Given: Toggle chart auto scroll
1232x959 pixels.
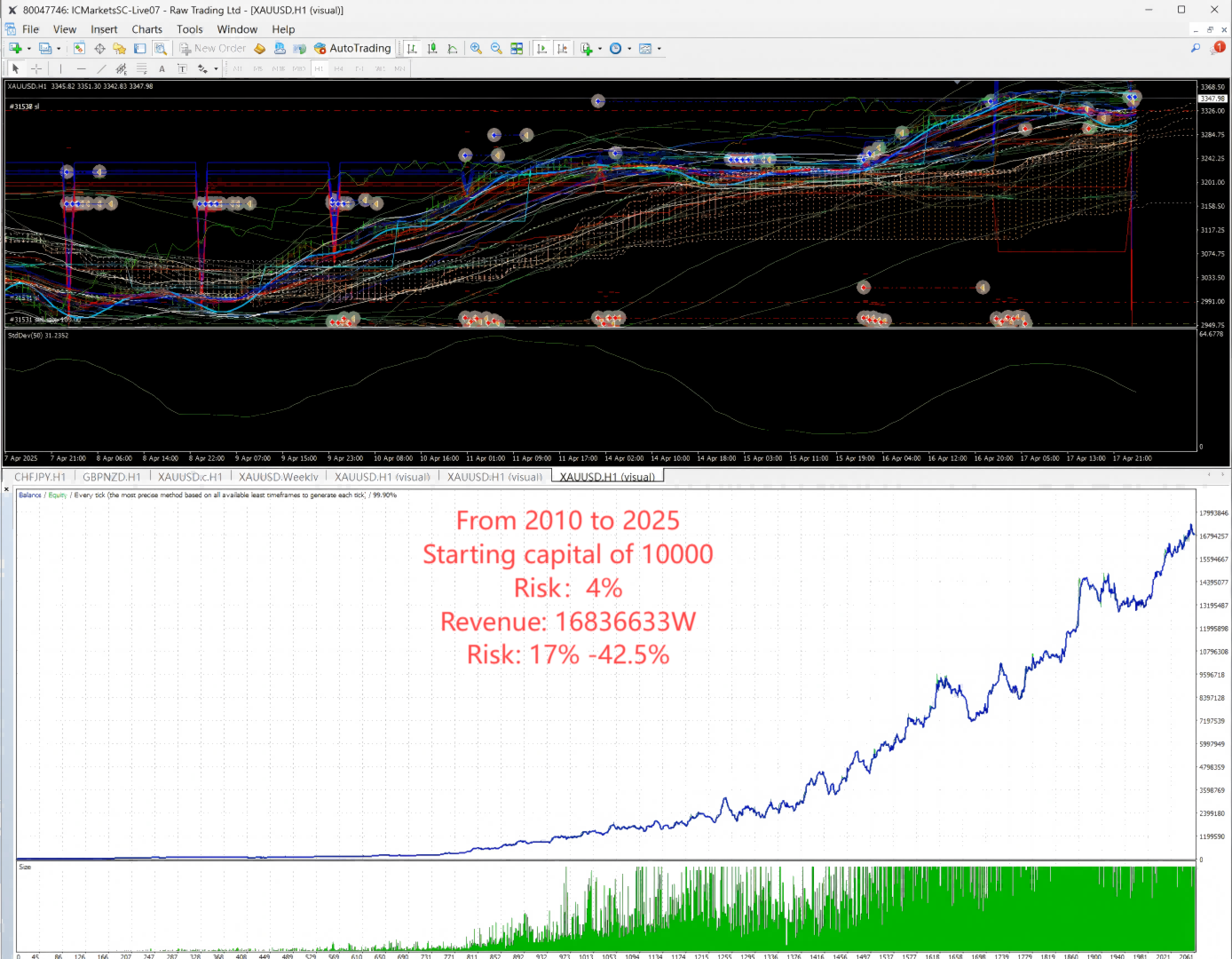Looking at the screenshot, I should [x=541, y=49].
